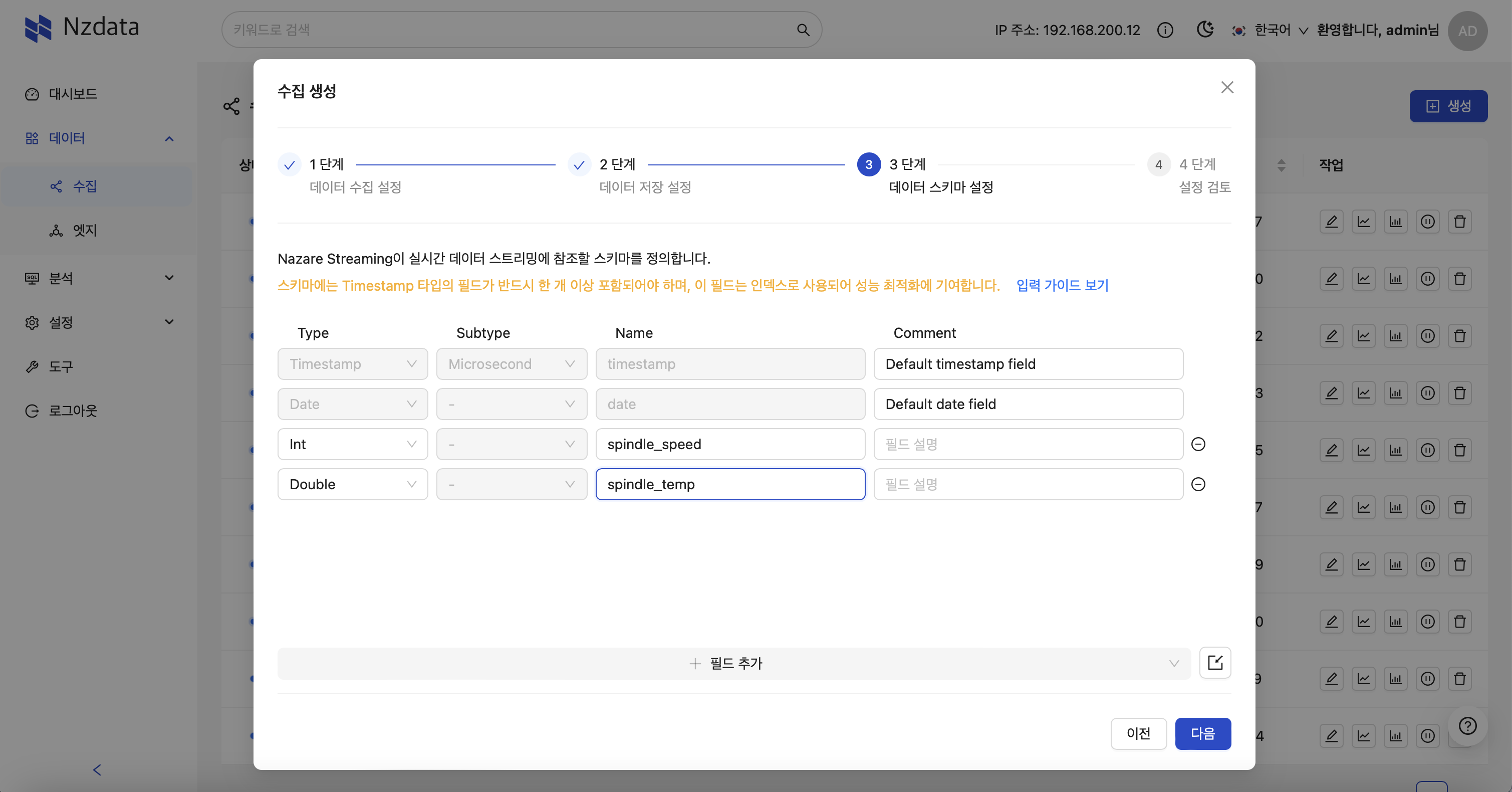Click the import schema icon button

tap(1215, 663)
